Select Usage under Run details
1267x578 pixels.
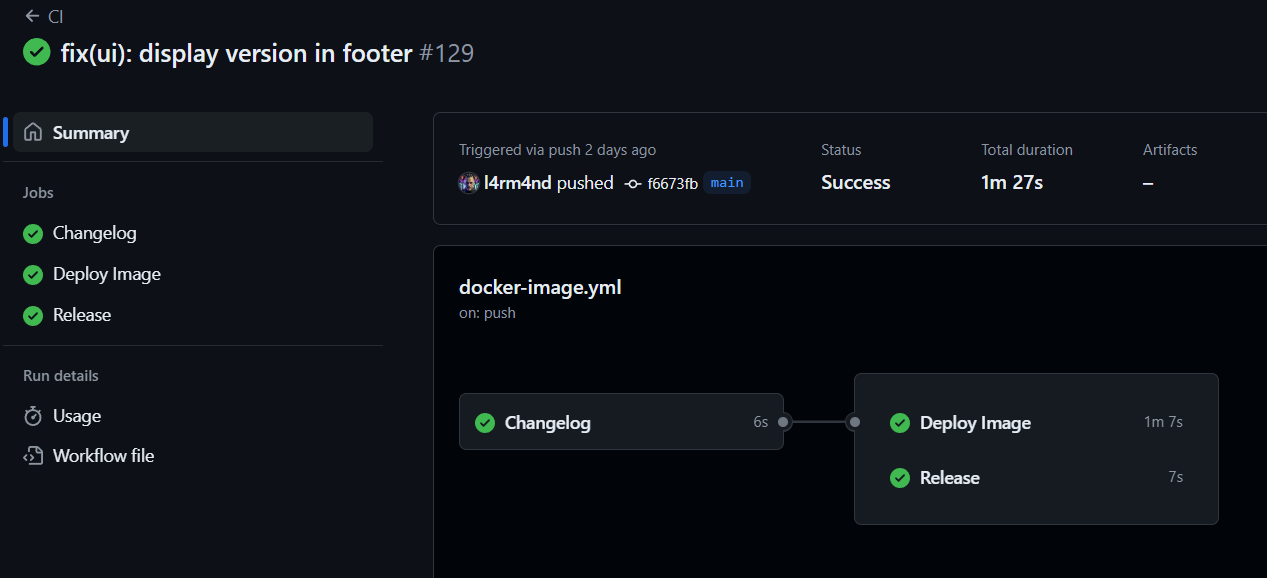[x=75, y=416]
